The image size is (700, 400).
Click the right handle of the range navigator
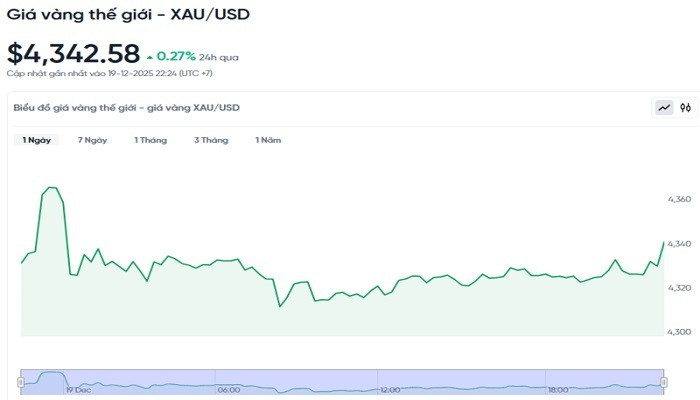[x=662, y=381]
